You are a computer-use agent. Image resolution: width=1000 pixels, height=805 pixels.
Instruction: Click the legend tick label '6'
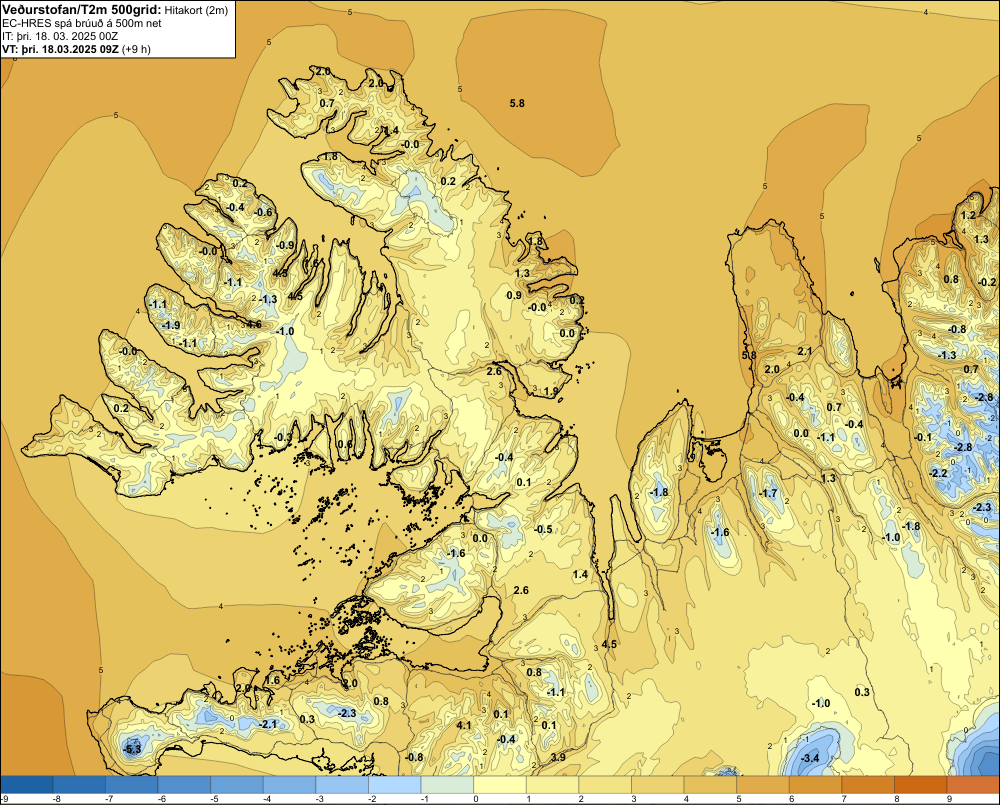(791, 799)
